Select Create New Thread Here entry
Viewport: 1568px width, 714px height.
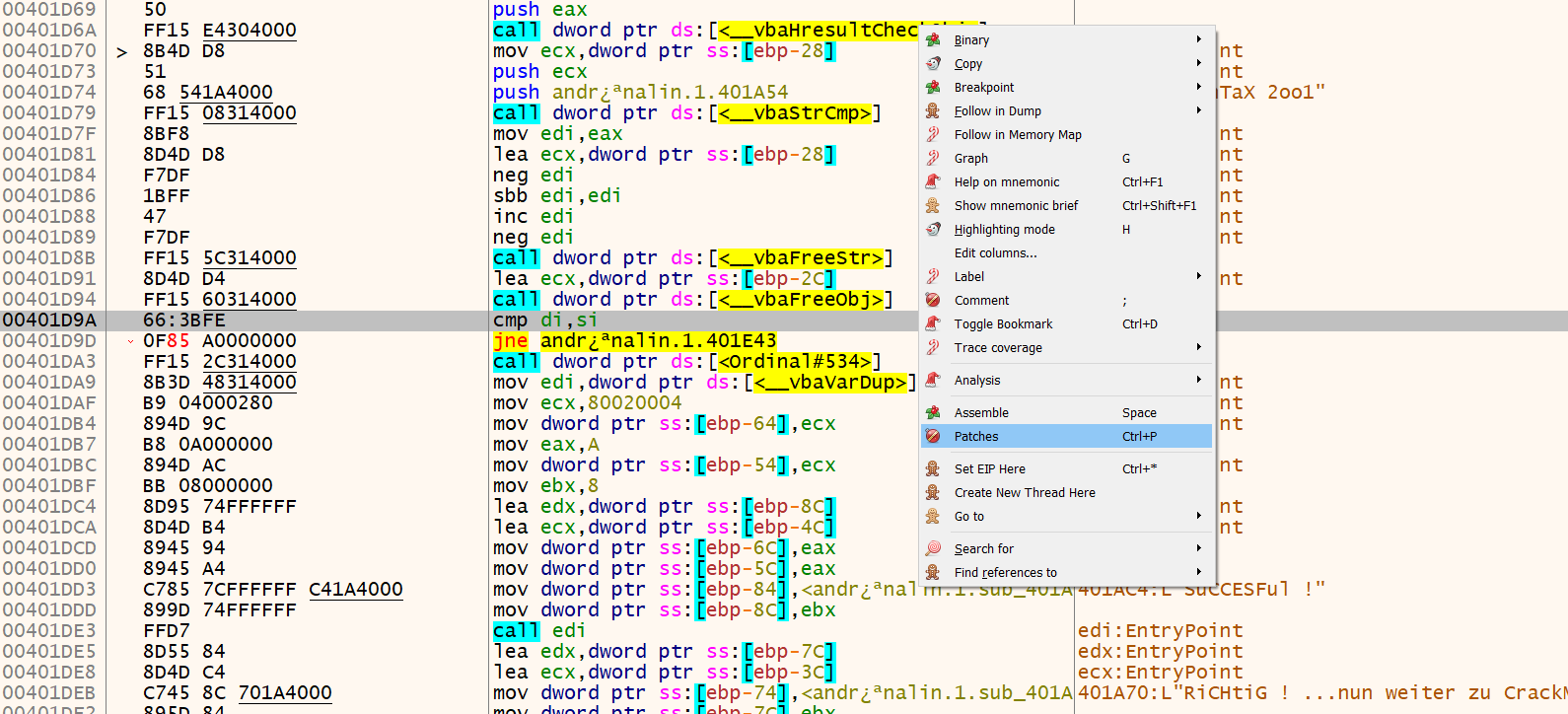point(1066,493)
